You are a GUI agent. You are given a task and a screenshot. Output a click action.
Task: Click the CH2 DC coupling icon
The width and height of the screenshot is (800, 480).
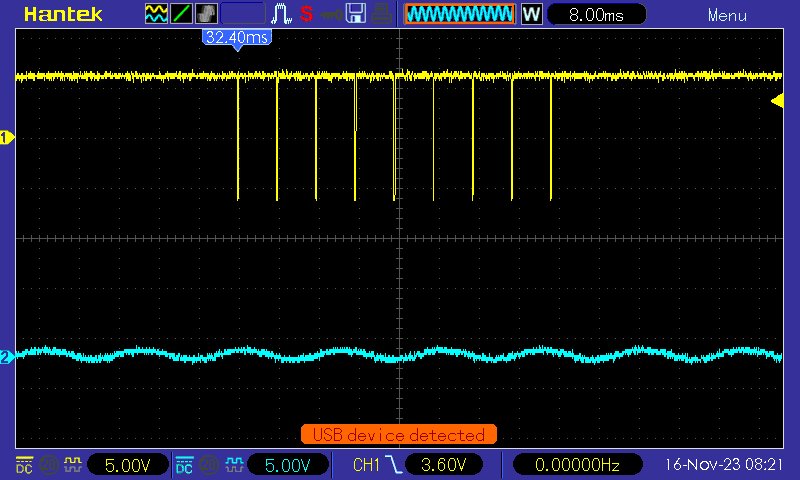184,465
